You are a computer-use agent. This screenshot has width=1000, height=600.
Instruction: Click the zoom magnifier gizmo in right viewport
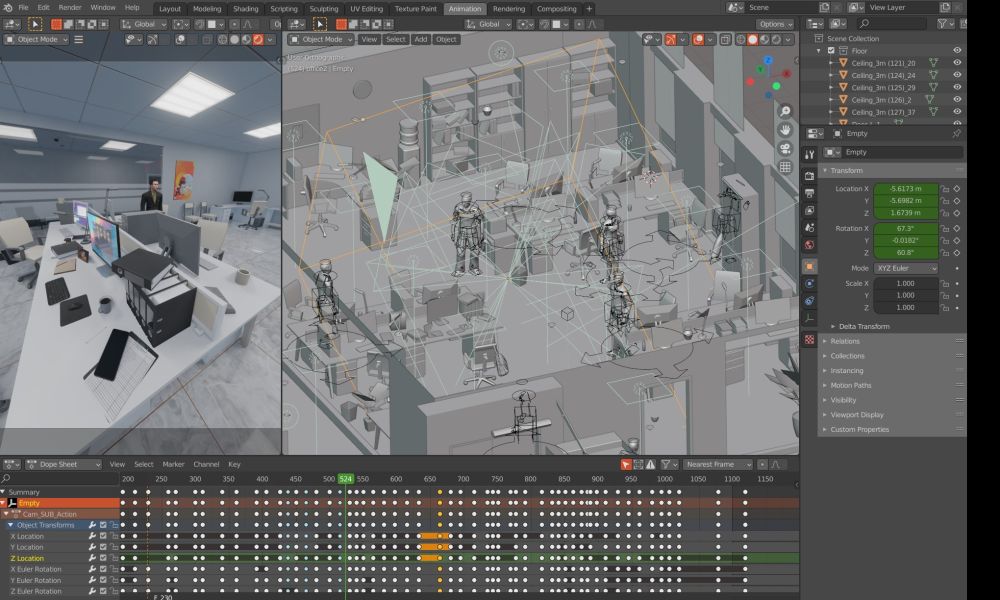coord(785,112)
